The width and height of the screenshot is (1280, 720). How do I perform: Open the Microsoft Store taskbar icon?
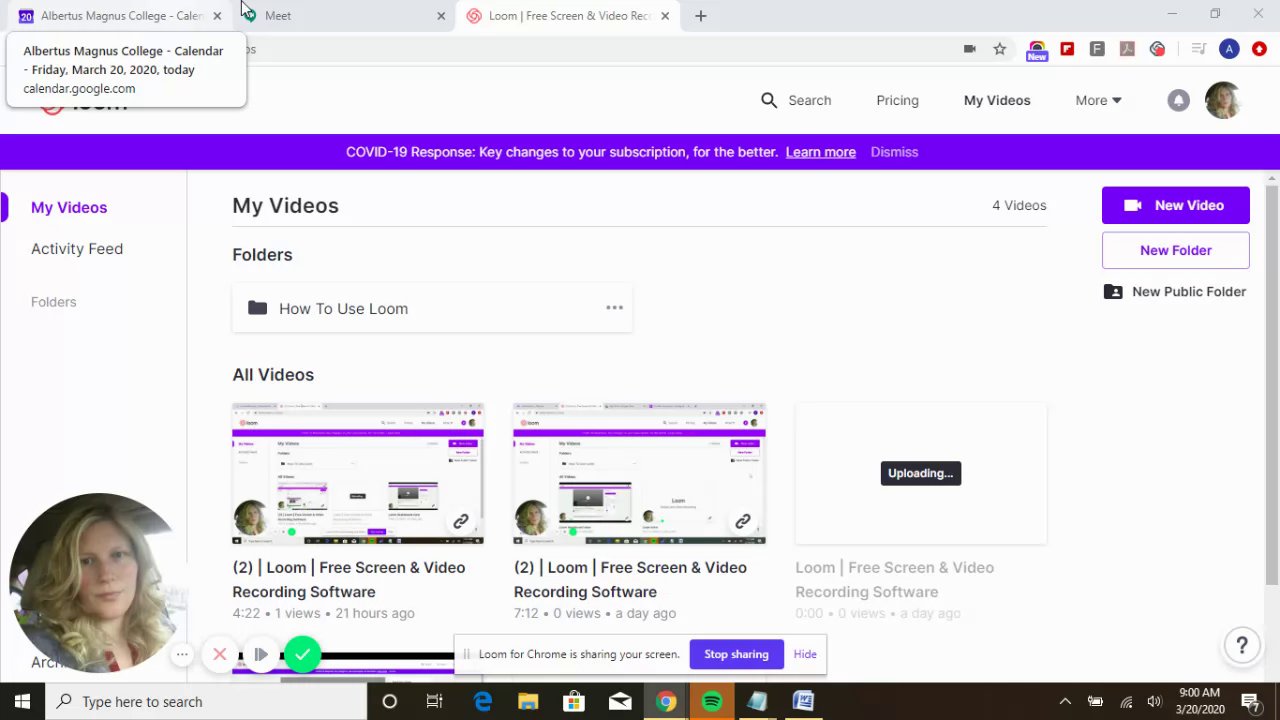pos(574,701)
